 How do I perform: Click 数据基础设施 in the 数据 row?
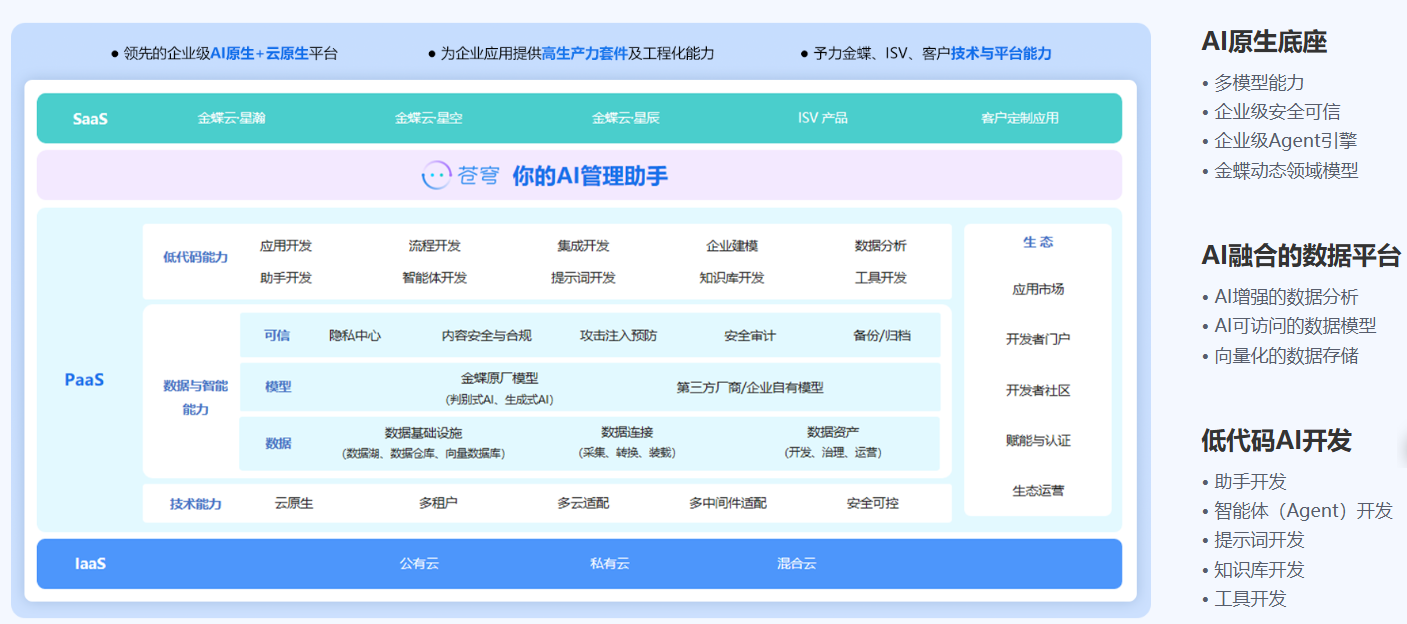423,433
